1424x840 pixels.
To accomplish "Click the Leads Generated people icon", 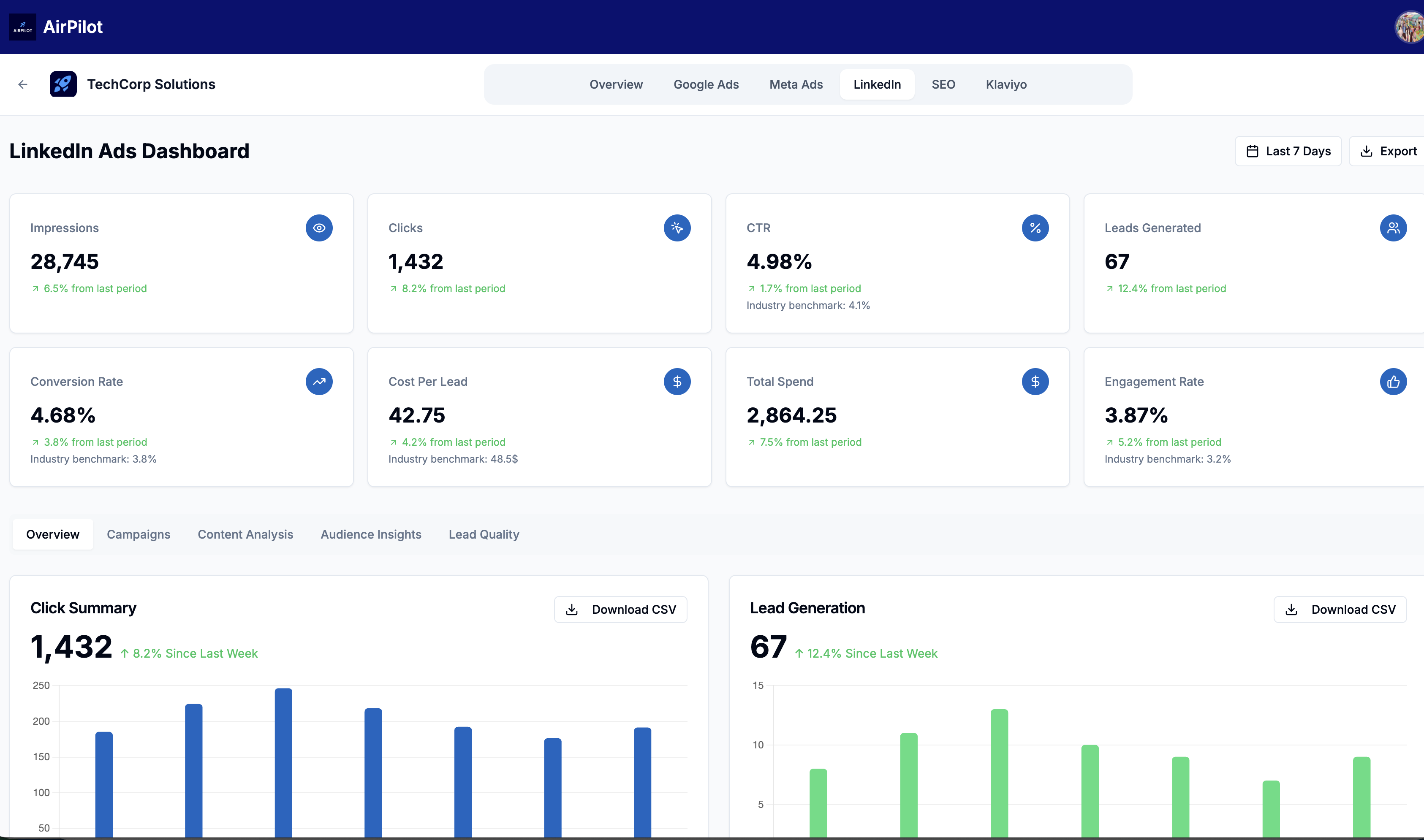I will 1394,228.
